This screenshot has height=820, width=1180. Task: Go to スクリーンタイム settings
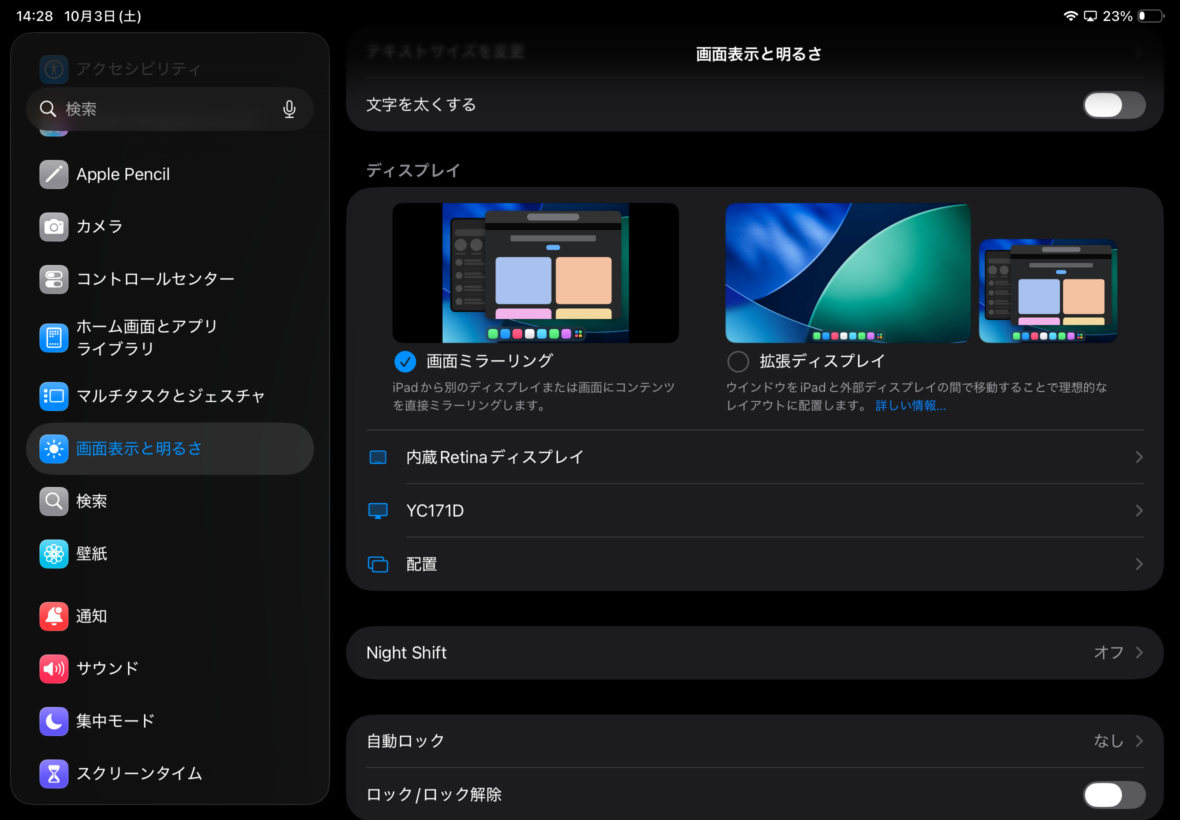[170, 773]
